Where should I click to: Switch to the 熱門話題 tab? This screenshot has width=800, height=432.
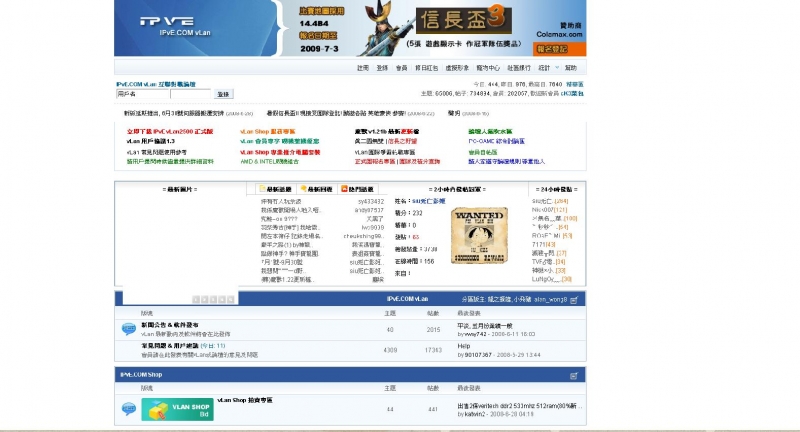[358, 189]
